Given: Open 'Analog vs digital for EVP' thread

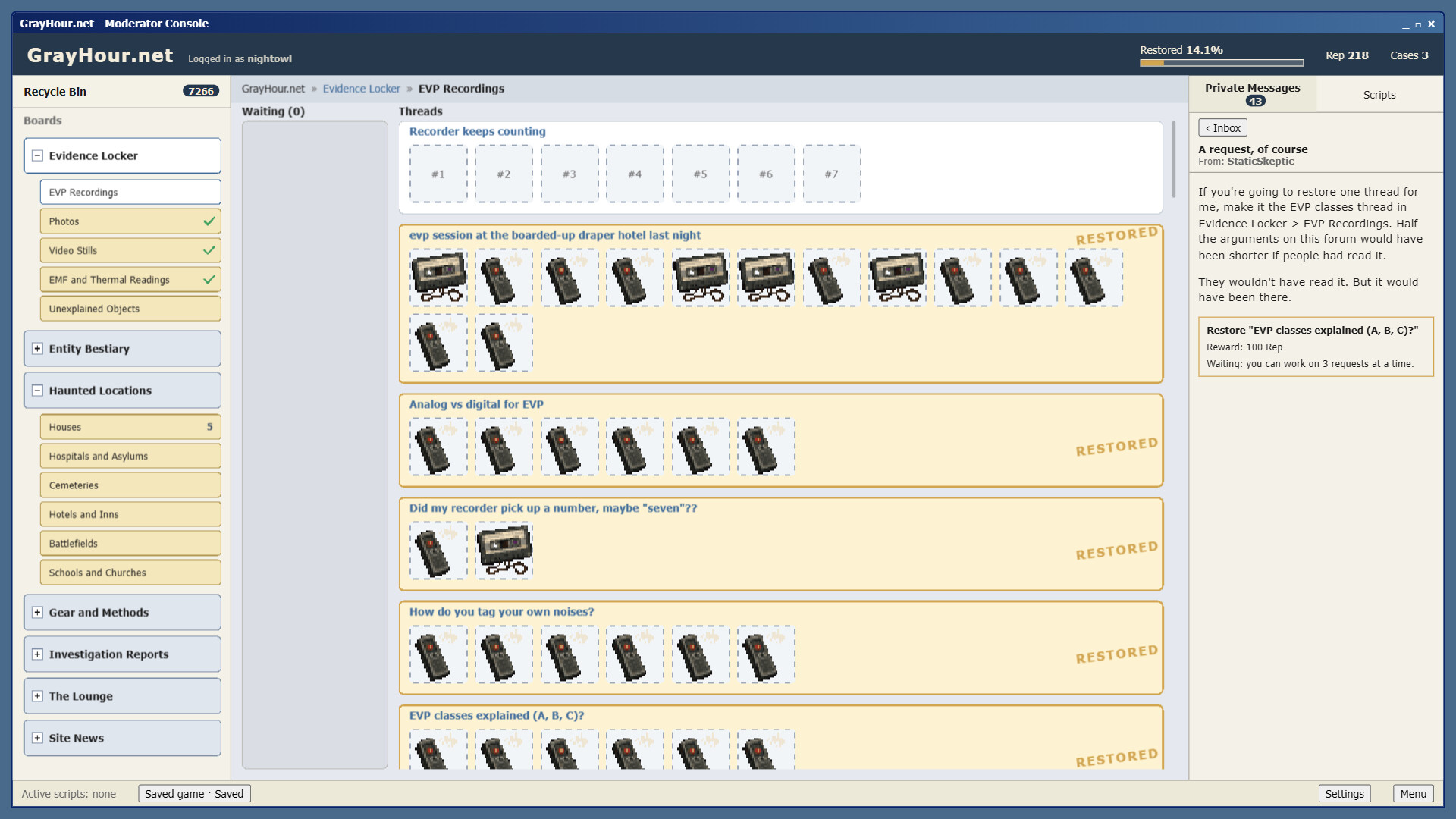Looking at the screenshot, I should pyautogui.click(x=476, y=404).
